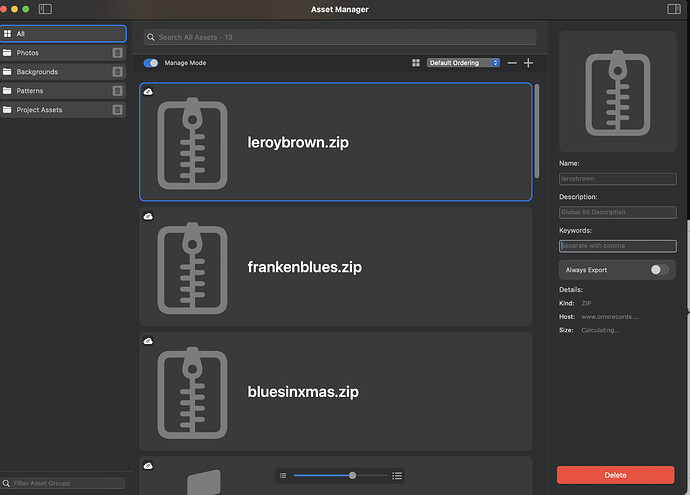Screen dimensions: 690x495
Task: Delete the Patterns group with trash icon
Action: click(x=117, y=91)
